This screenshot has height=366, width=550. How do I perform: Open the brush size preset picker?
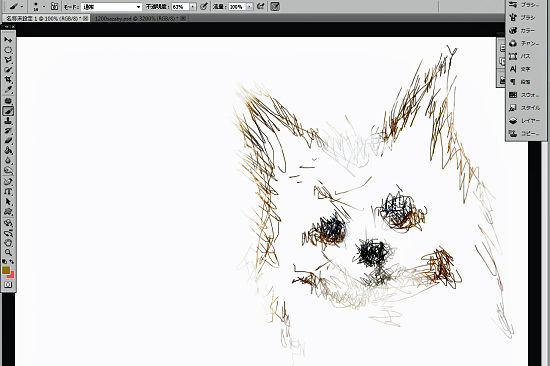[x=39, y=6]
